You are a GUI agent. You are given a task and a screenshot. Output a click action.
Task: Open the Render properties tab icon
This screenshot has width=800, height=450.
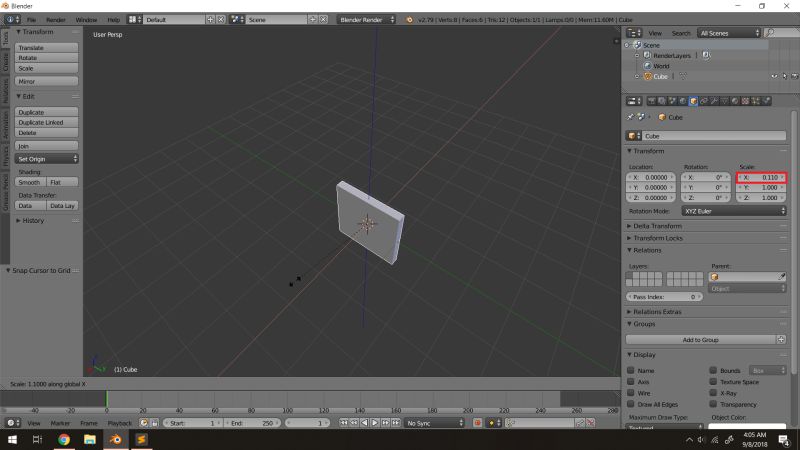pyautogui.click(x=652, y=101)
